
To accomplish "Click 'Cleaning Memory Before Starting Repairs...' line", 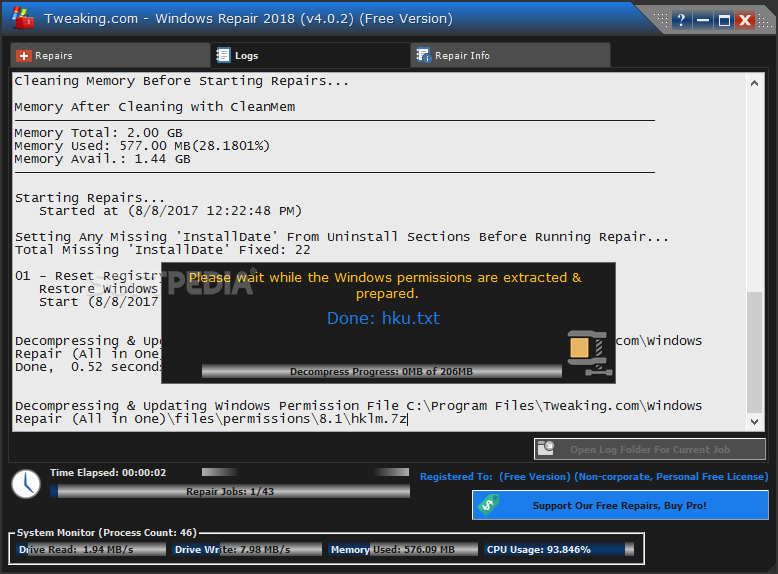I will click(x=181, y=81).
